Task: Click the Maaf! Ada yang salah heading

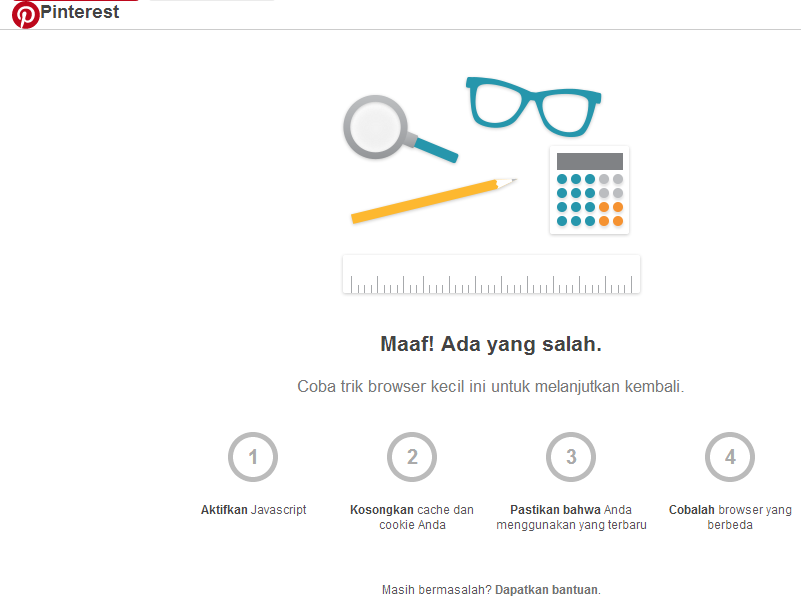Action: click(491, 345)
